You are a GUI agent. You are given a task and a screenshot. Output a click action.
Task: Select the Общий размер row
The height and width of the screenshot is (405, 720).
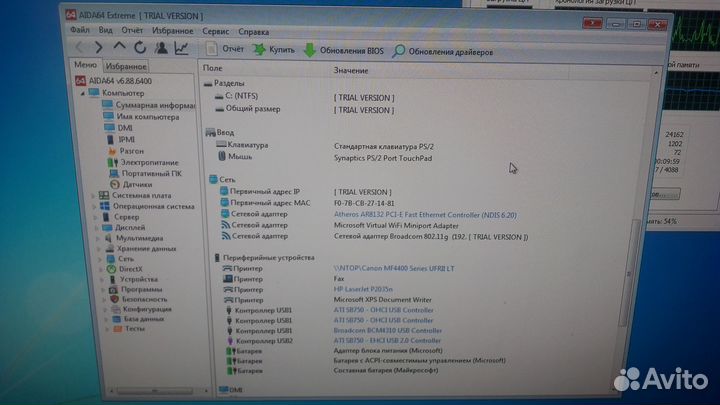pos(304,109)
